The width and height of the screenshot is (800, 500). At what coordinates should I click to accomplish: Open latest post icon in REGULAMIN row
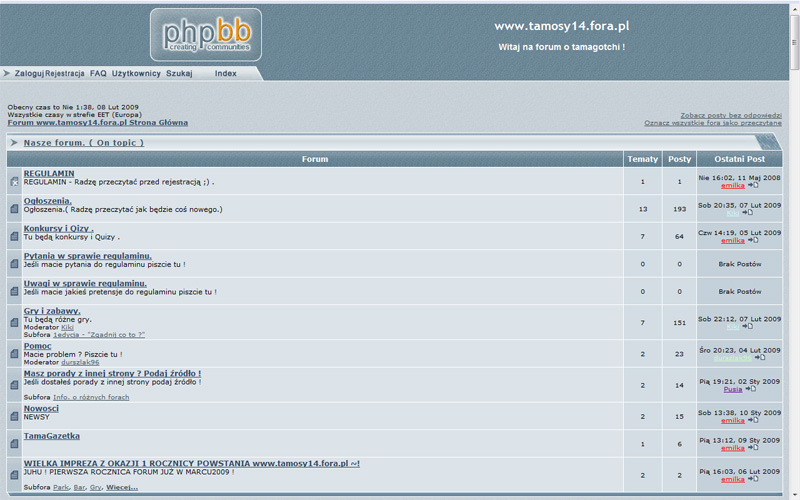tap(752, 185)
